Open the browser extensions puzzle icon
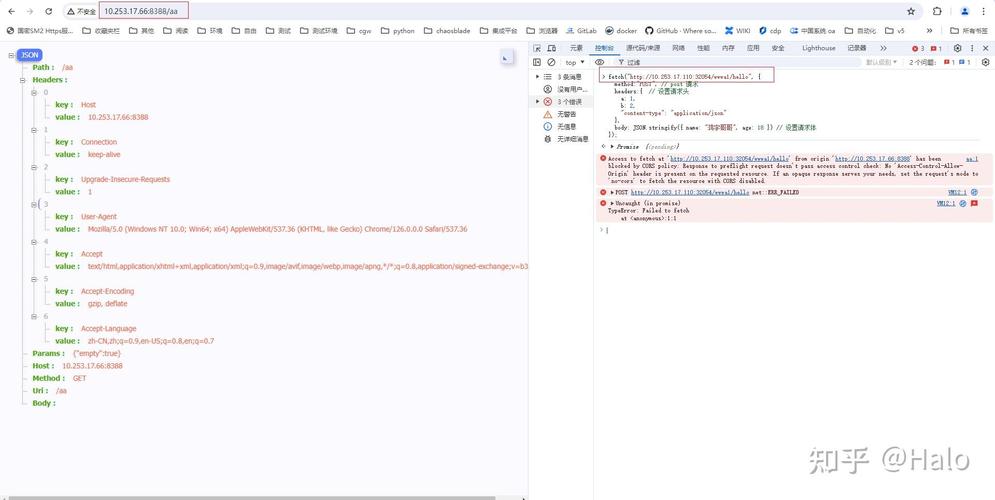995x500 pixels. coord(937,11)
